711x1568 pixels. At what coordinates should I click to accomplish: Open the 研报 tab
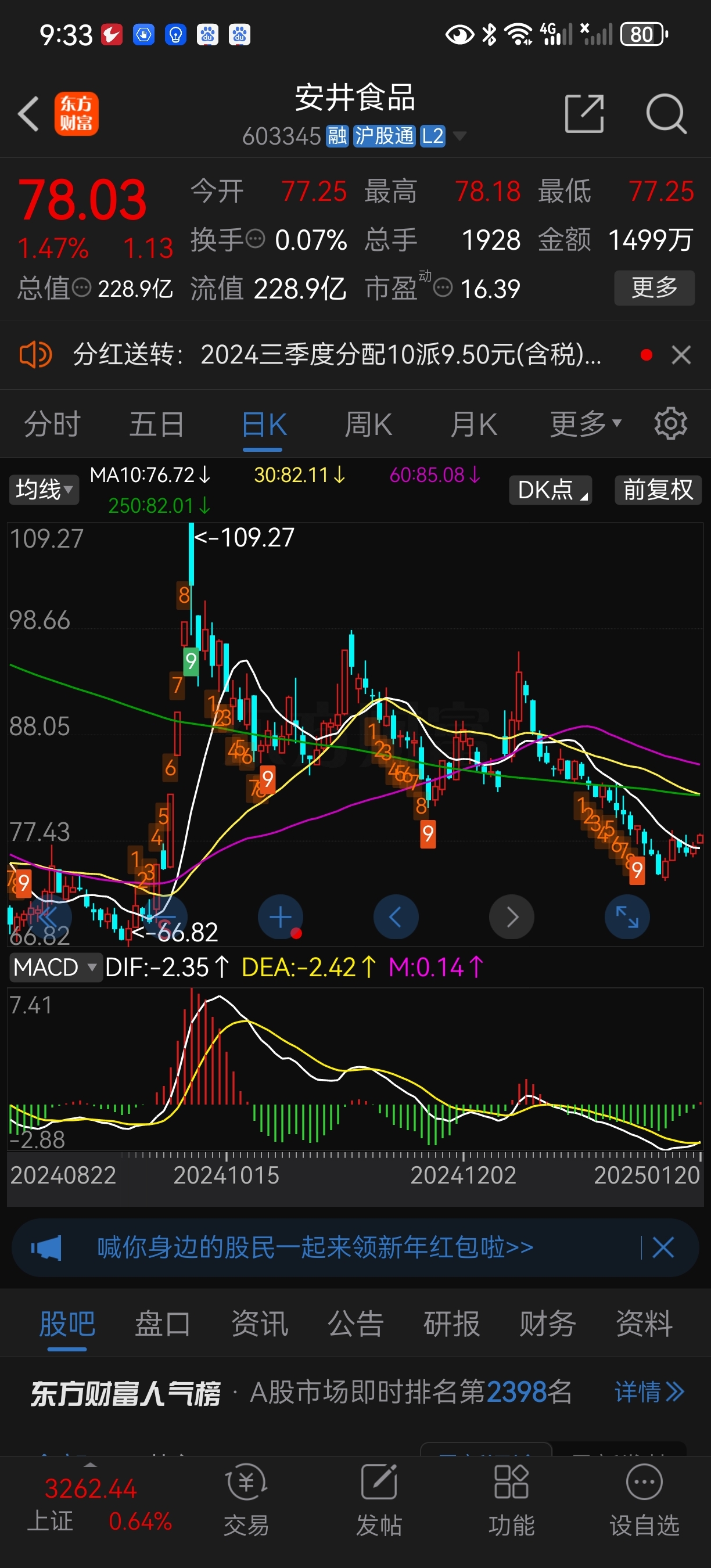[452, 1324]
